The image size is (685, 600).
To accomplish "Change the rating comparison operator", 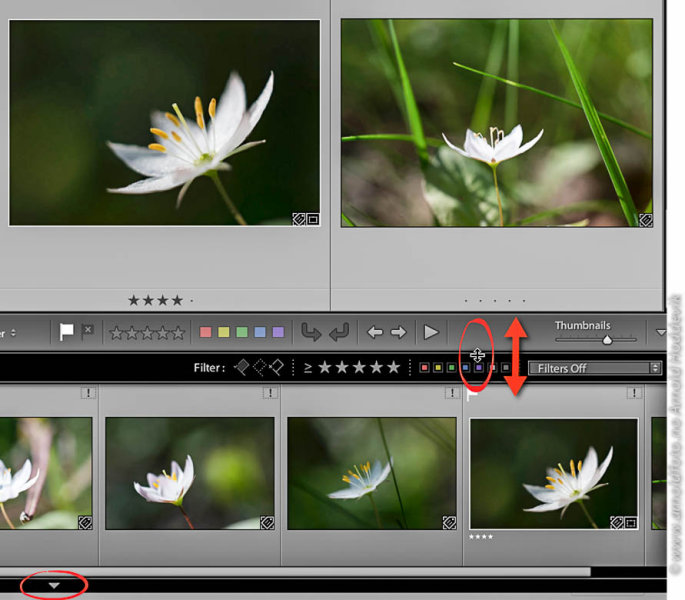I will 308,368.
